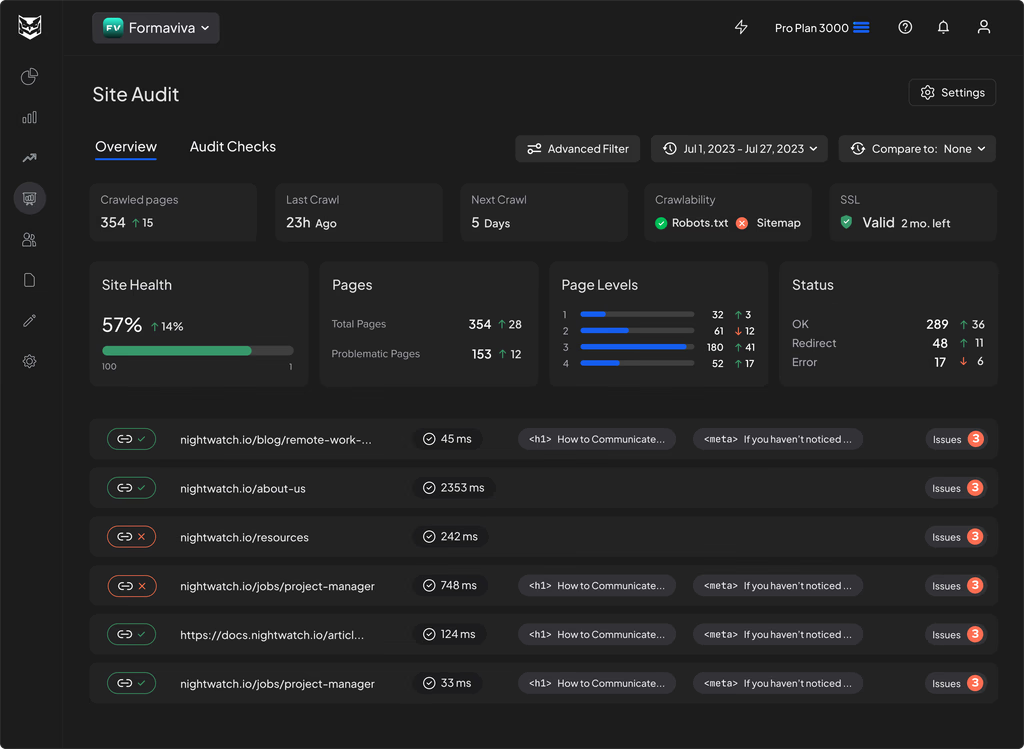
Task: Click broken link badge for 748 ms project-manager row
Action: coord(131,586)
